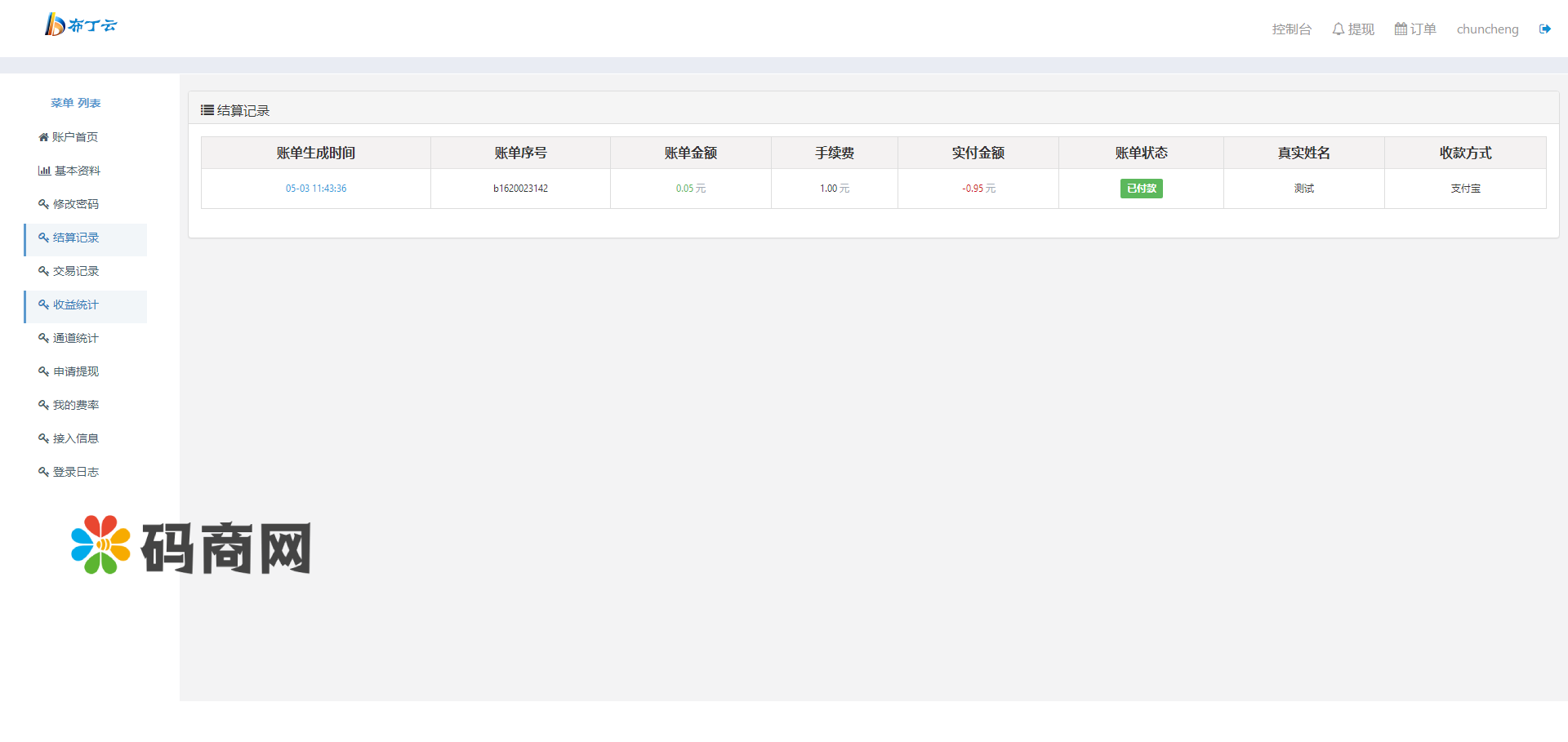Click the bill timestamp 05-03 11:43:36
This screenshot has height=742, width=1568.
pyautogui.click(x=316, y=189)
